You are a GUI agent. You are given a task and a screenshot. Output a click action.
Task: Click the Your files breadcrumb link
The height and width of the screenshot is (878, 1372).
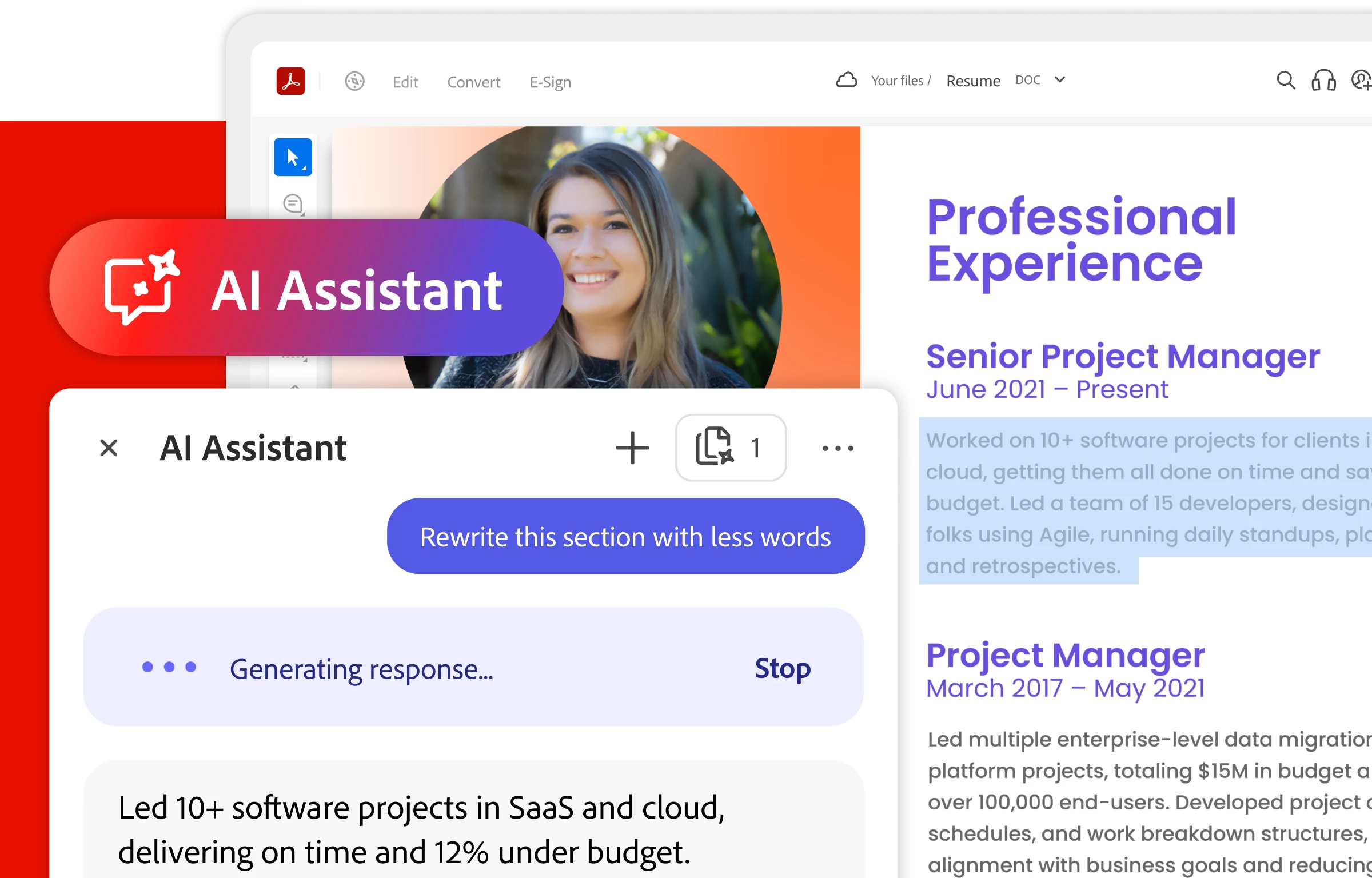[896, 81]
